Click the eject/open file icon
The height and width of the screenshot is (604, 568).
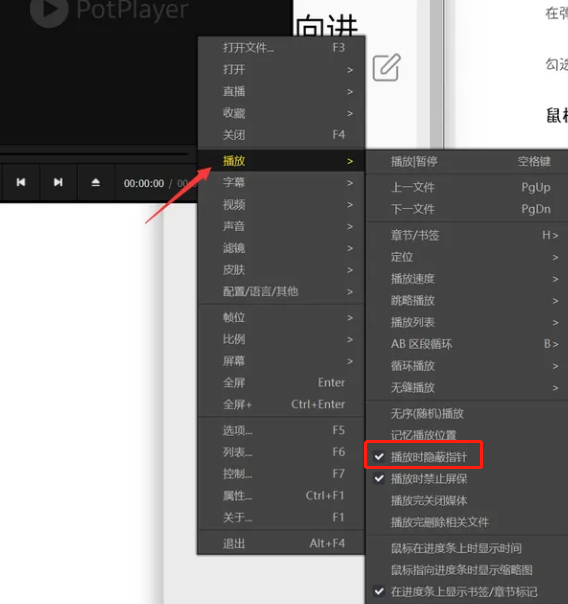pyautogui.click(x=96, y=182)
